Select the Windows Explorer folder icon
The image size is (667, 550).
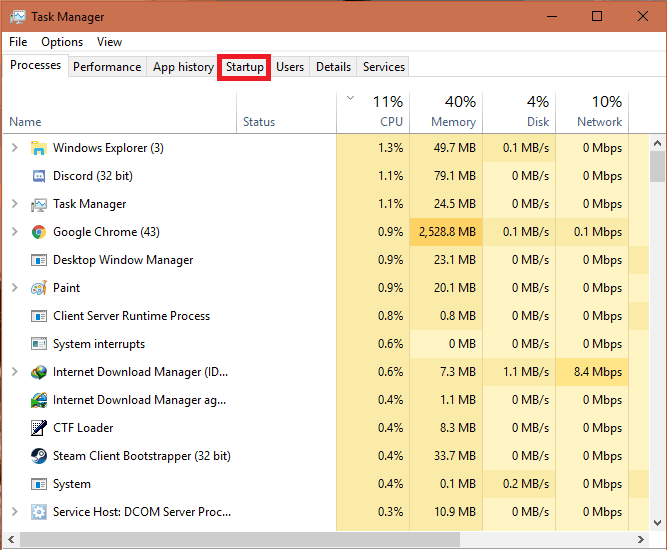39,148
